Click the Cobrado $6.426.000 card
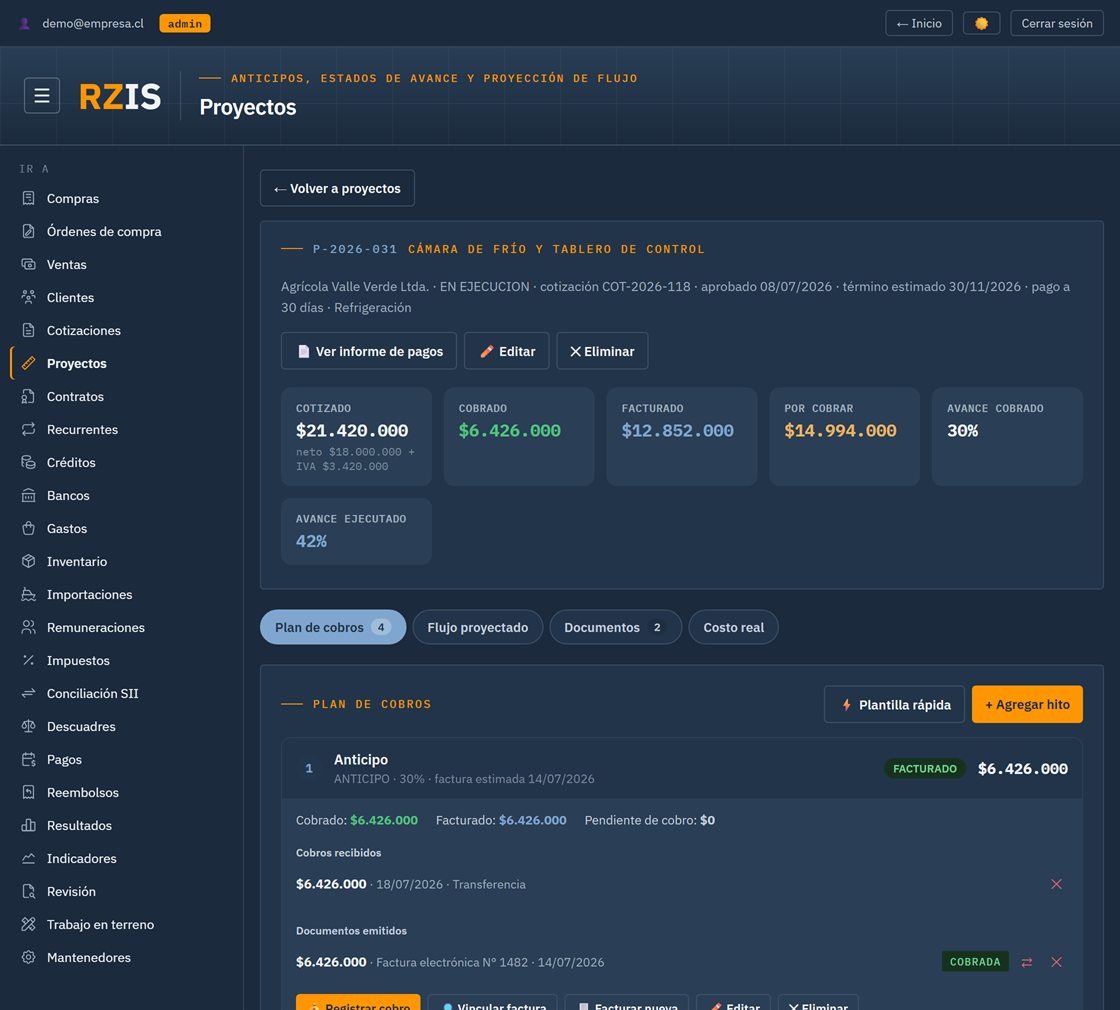This screenshot has width=1120, height=1010. pyautogui.click(x=519, y=436)
